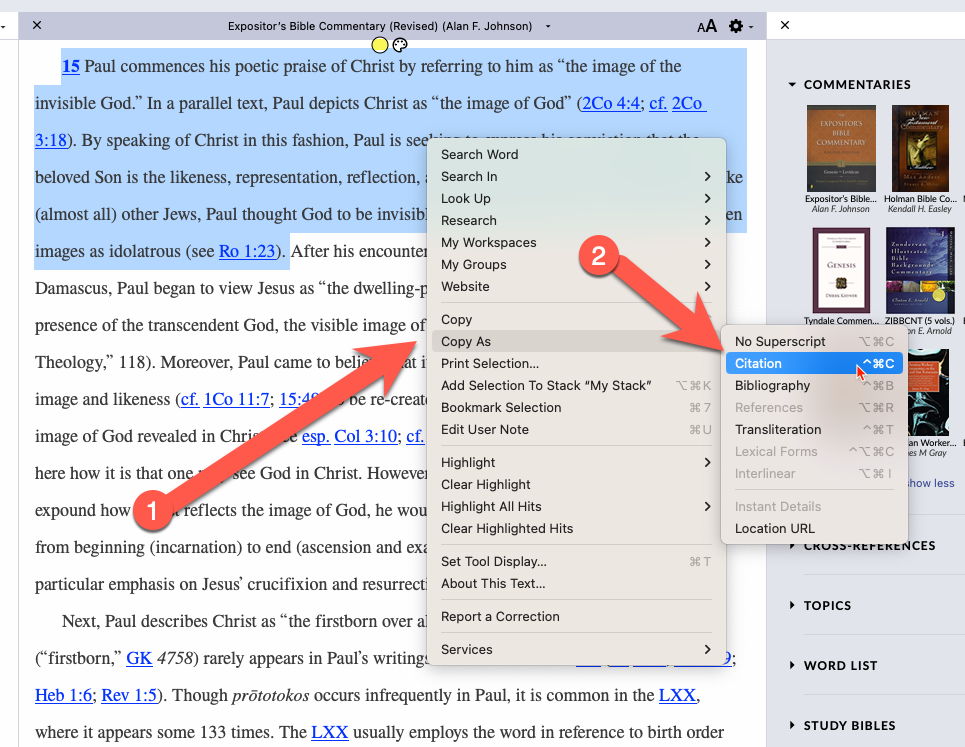The height and width of the screenshot is (747, 965).
Task: Close the right sidebar panel
Action: click(x=785, y=25)
